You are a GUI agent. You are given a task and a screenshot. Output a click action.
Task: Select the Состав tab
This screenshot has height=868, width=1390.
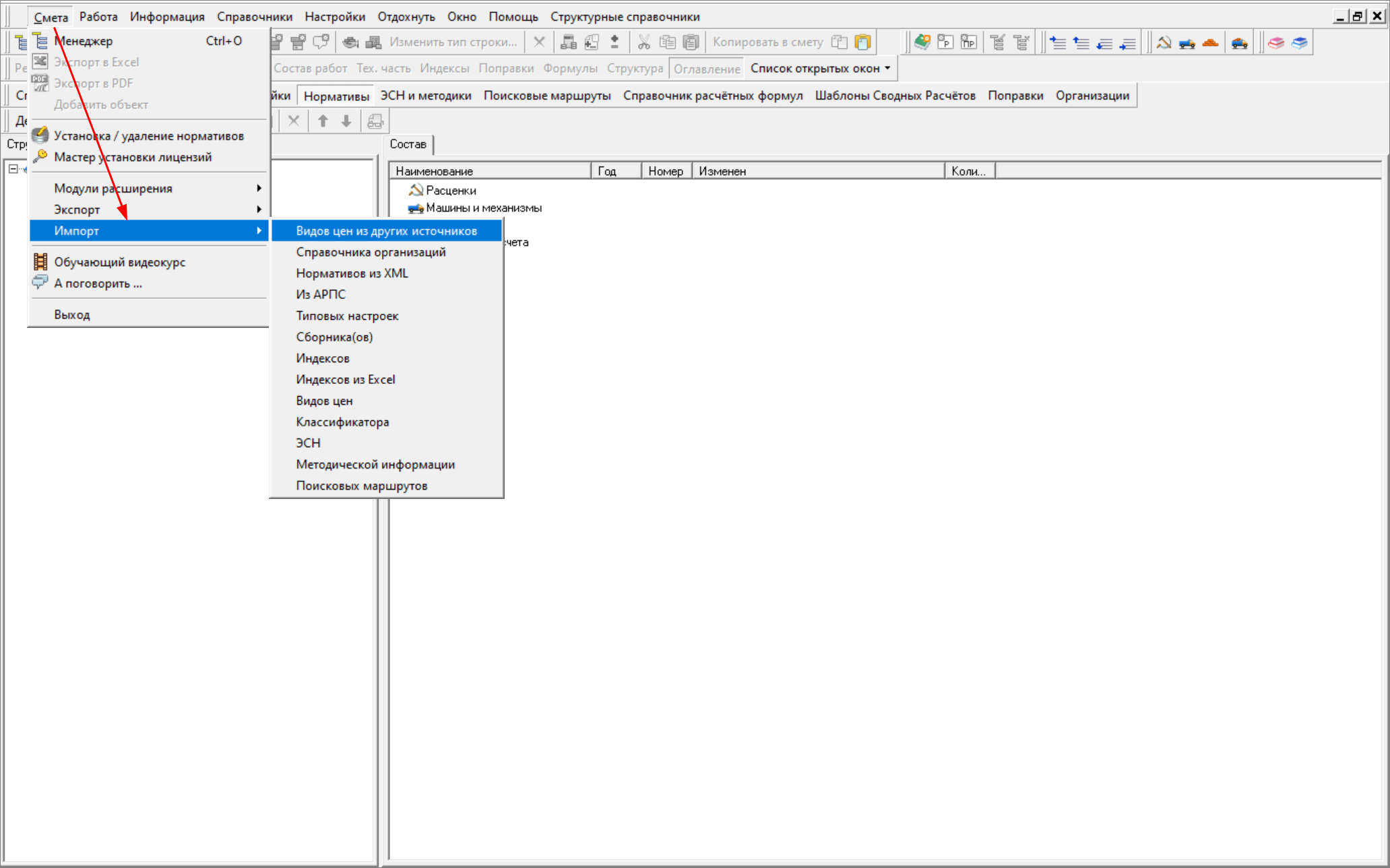click(x=408, y=144)
